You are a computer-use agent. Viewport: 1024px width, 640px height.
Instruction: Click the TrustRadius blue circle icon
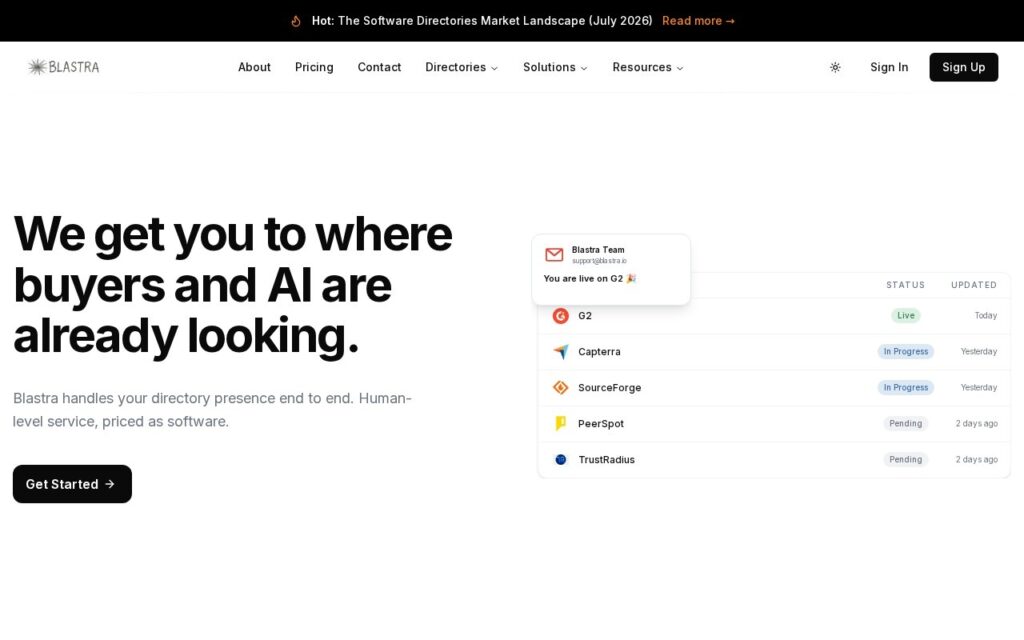click(560, 459)
